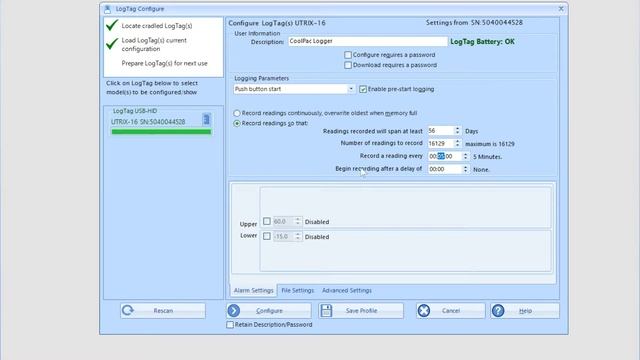Adjust the Upper alarm value stepper

pyautogui.click(x=298, y=221)
